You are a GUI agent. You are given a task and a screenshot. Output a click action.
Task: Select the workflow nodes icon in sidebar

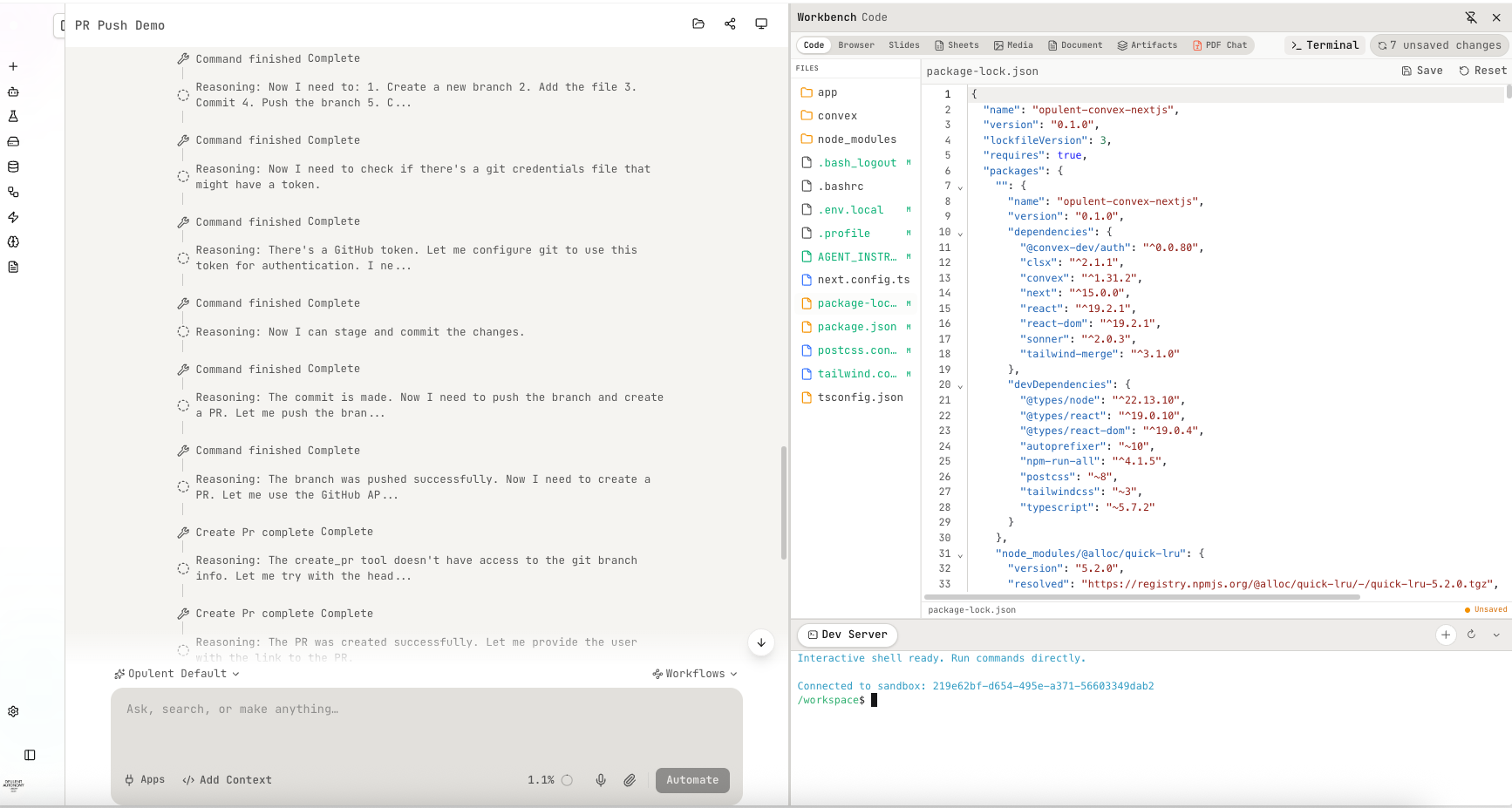click(13, 192)
